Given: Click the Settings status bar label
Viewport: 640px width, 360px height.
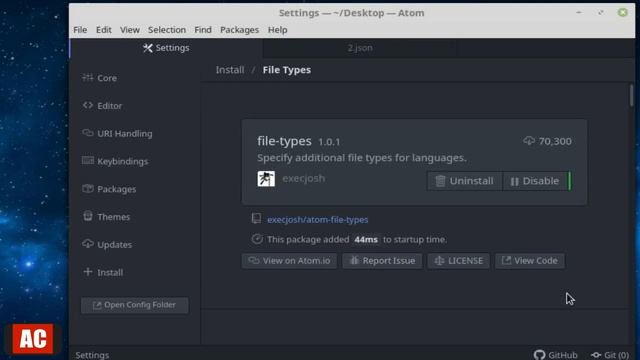Looking at the screenshot, I should tap(92, 355).
